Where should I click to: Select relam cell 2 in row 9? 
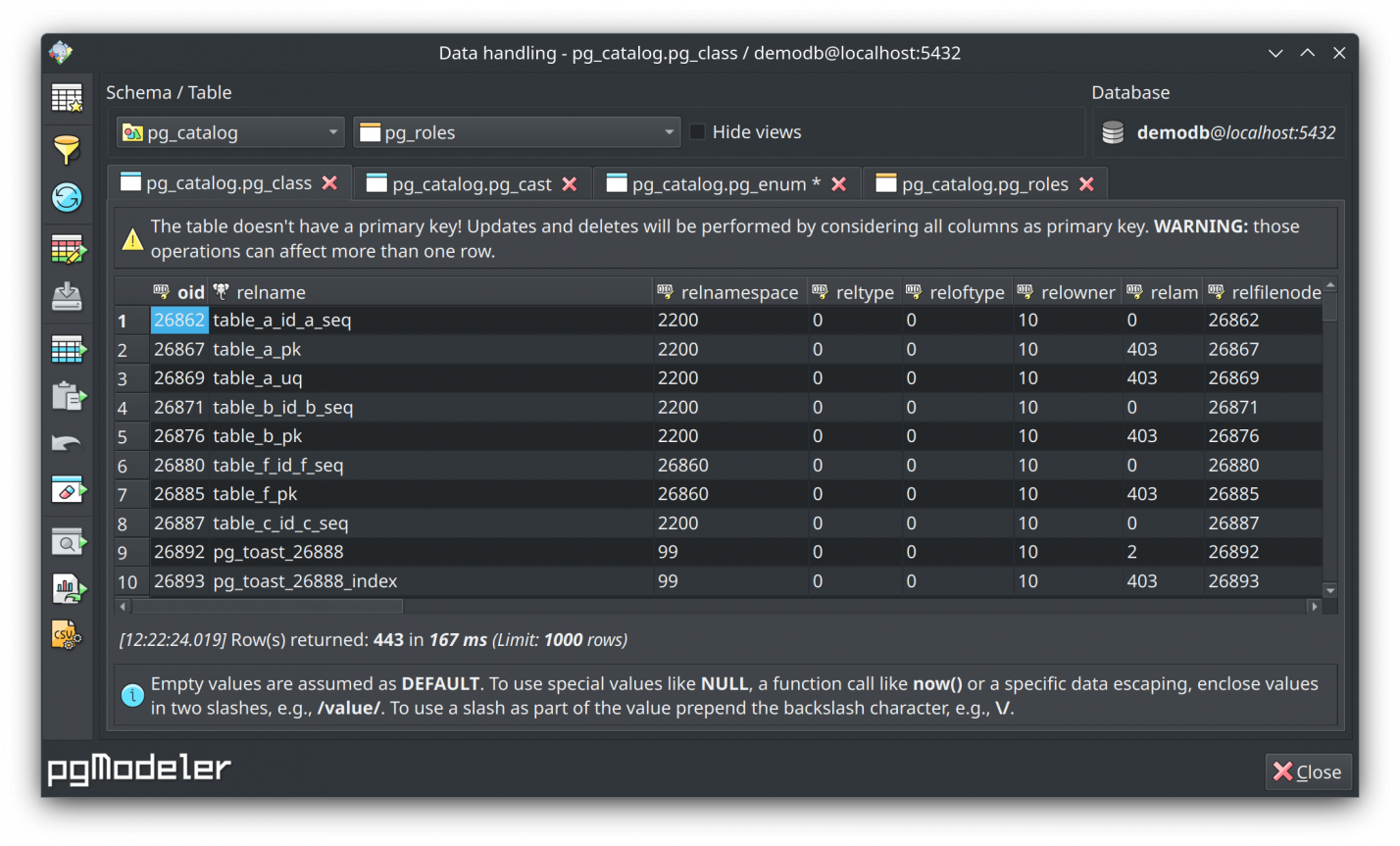click(1163, 552)
